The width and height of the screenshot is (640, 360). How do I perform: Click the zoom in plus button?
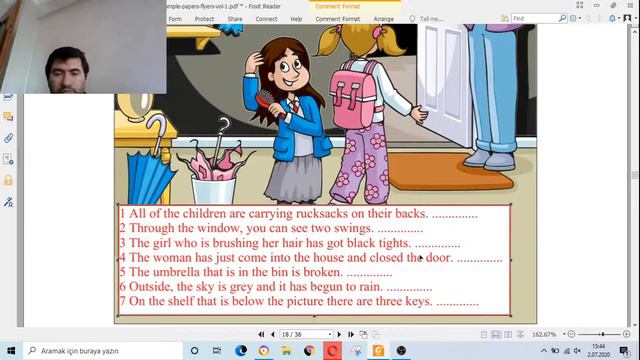click(x=627, y=334)
